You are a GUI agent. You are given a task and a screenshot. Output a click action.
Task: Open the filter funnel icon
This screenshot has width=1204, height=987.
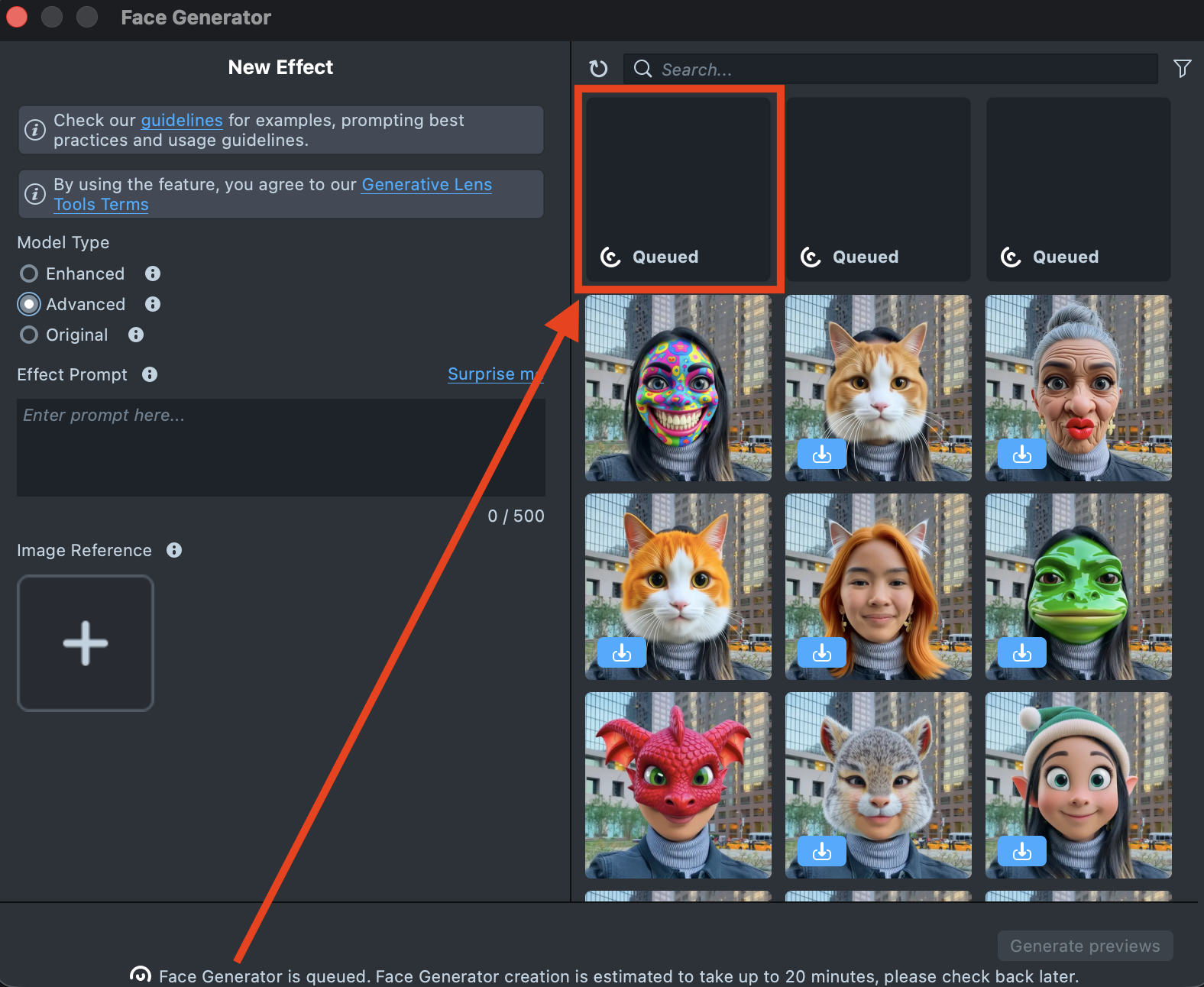(x=1182, y=69)
